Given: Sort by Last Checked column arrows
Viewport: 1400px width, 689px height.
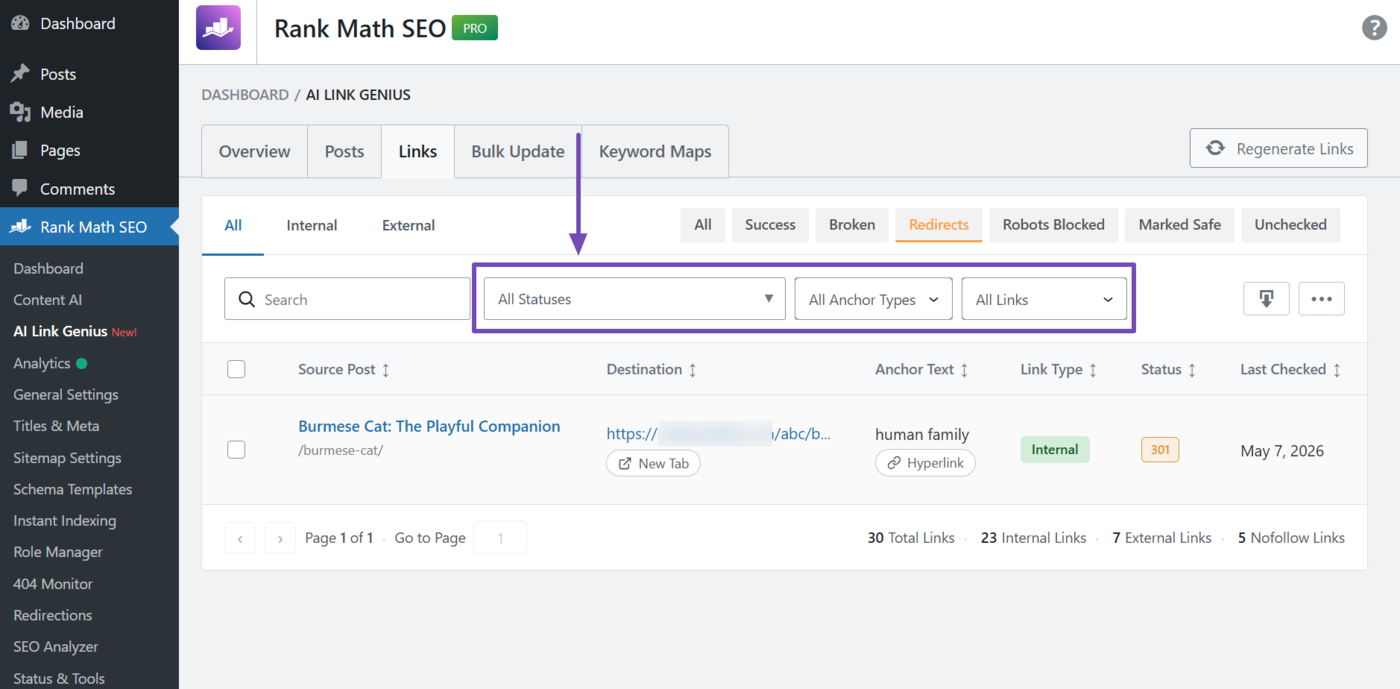Looking at the screenshot, I should (x=1337, y=370).
